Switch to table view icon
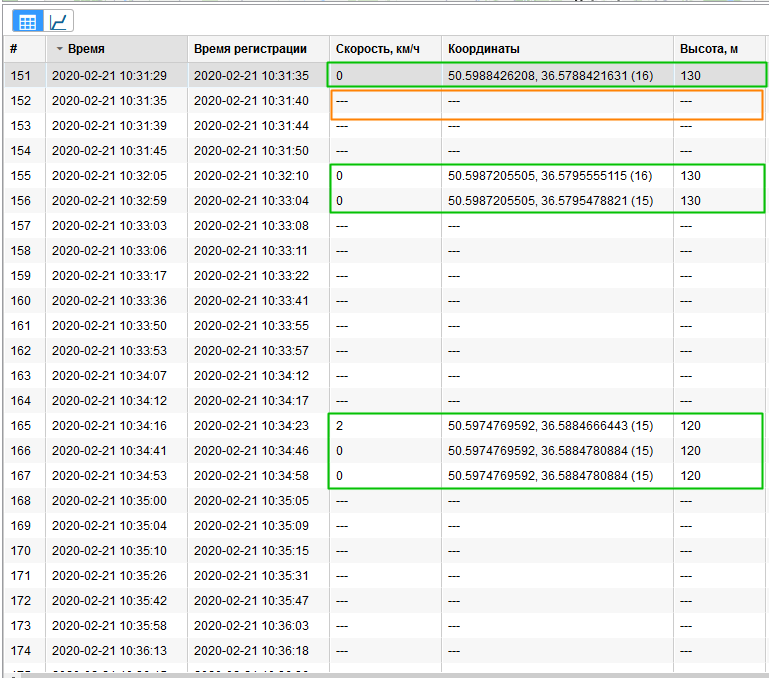 tap(27, 21)
